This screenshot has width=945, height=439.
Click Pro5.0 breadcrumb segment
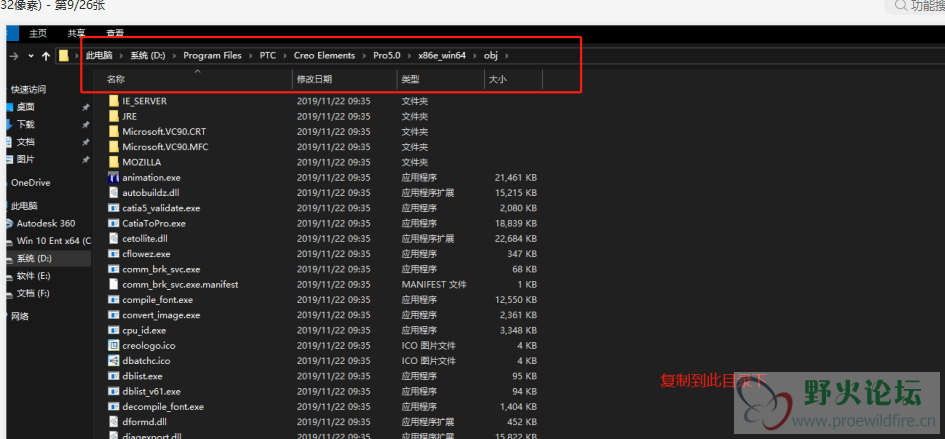[386, 55]
